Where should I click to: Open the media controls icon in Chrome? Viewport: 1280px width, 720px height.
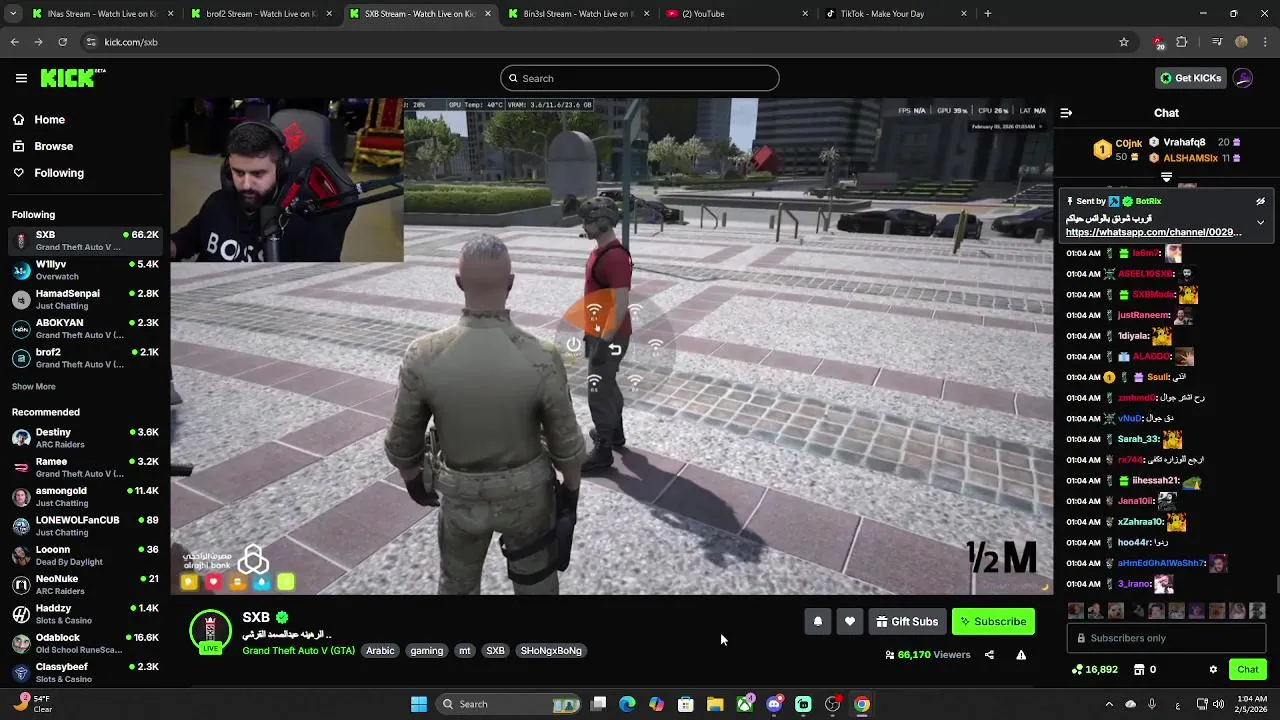(x=1217, y=42)
